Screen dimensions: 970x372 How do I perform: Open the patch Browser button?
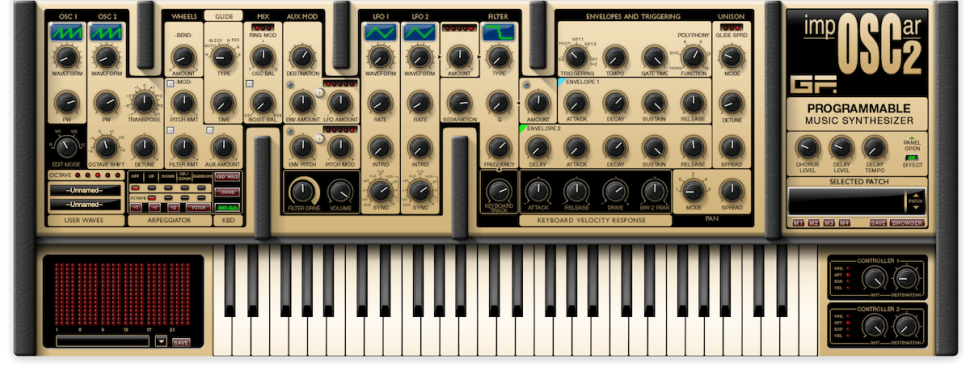point(907,223)
